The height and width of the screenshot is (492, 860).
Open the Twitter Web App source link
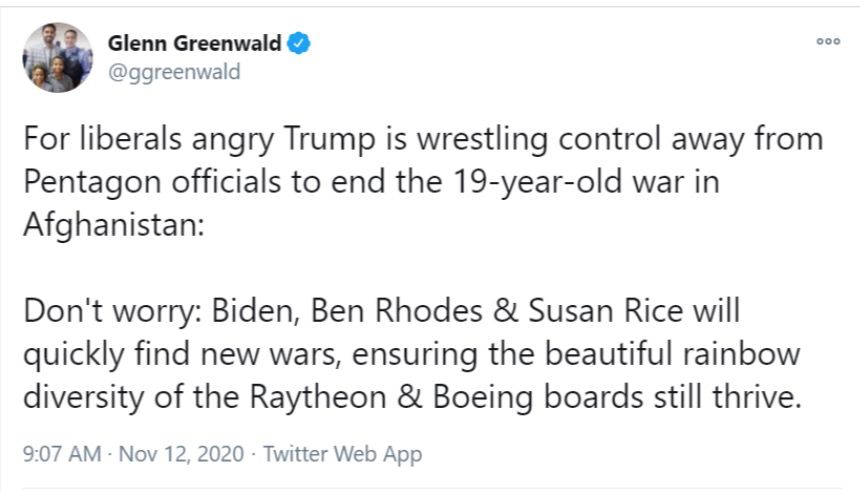[x=343, y=454]
